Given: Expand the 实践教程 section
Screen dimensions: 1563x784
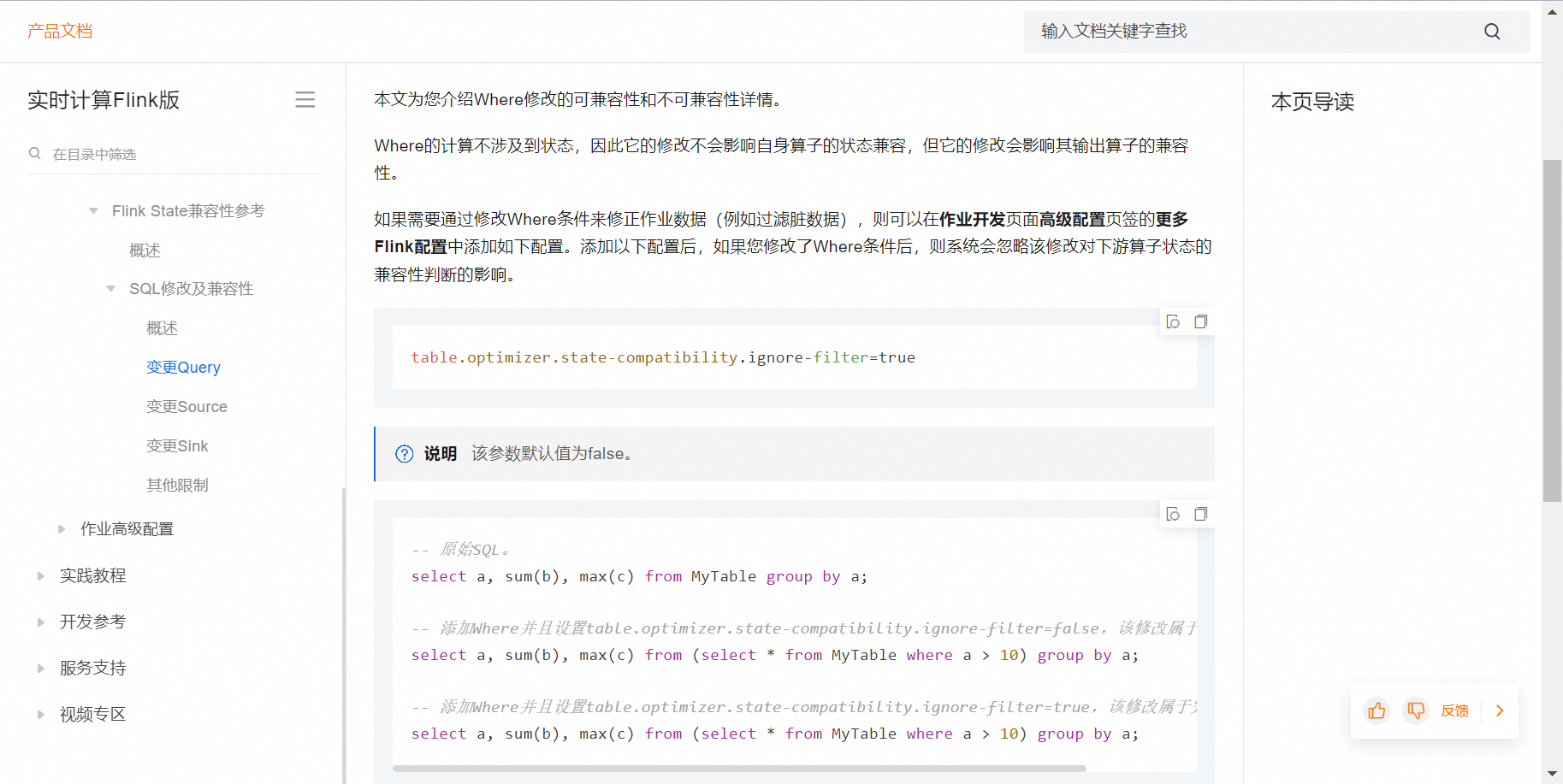Looking at the screenshot, I should point(40,576).
